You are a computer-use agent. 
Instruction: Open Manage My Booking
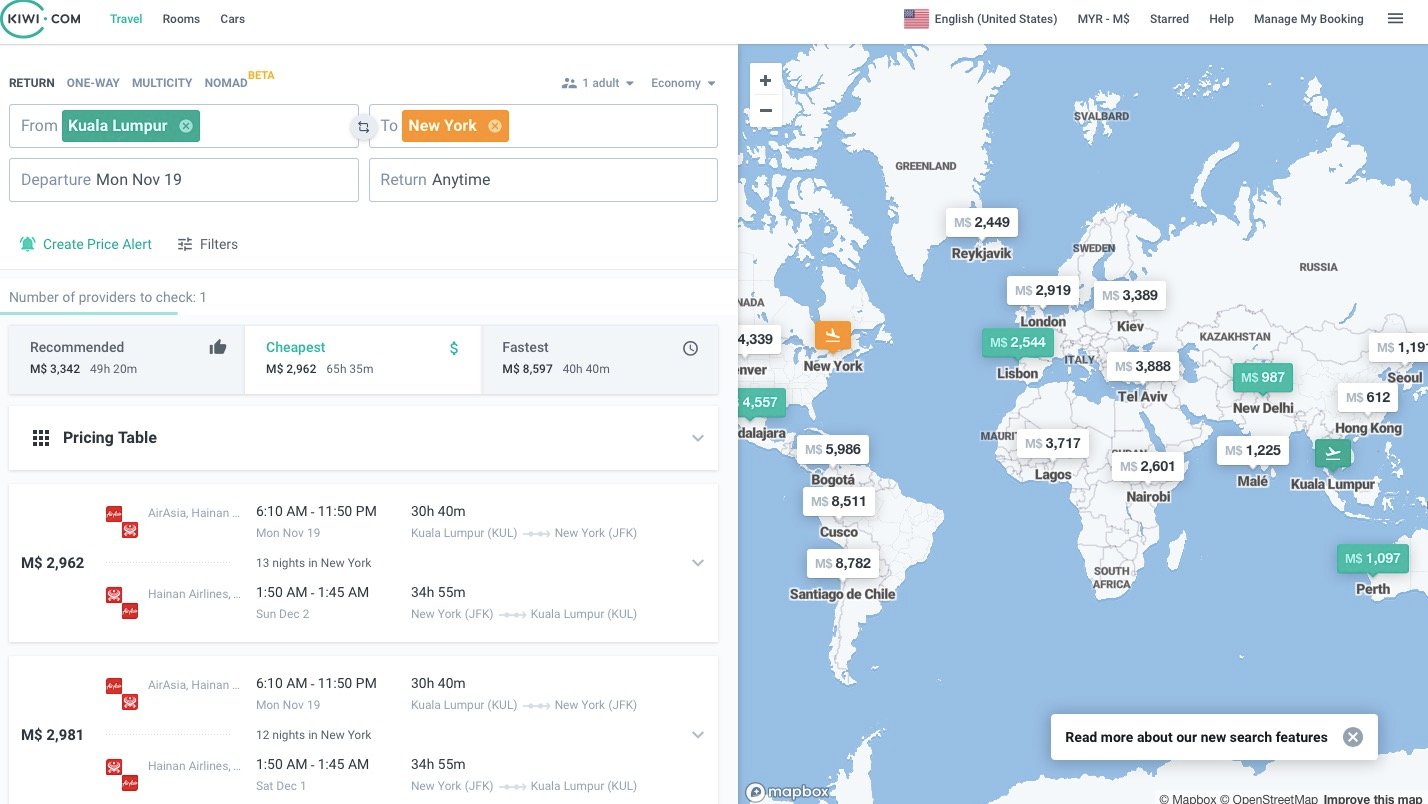click(1308, 19)
